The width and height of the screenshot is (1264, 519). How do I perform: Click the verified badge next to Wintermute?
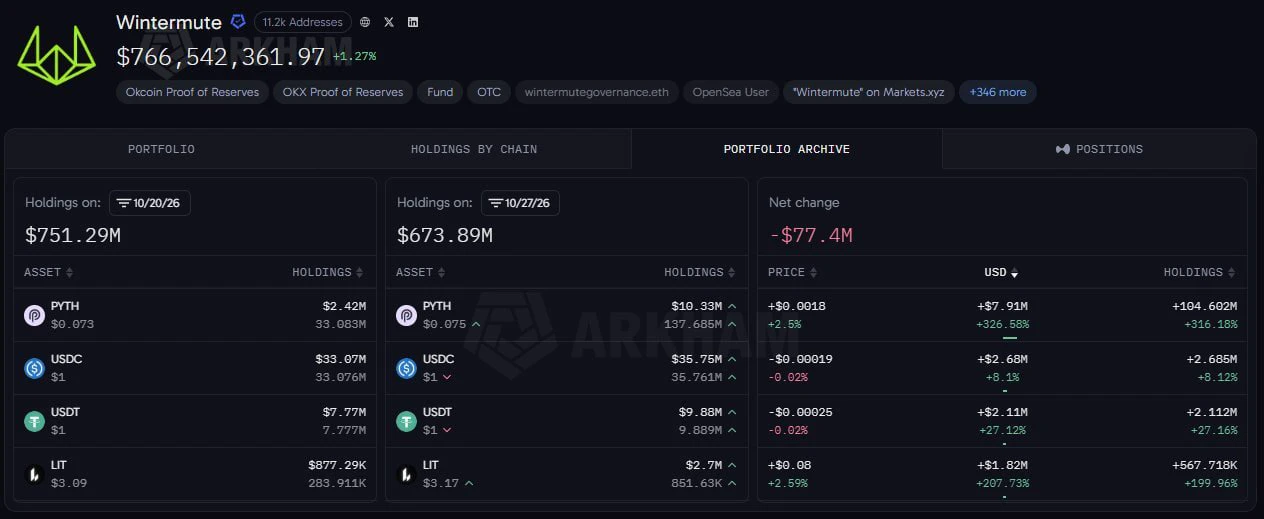point(238,21)
